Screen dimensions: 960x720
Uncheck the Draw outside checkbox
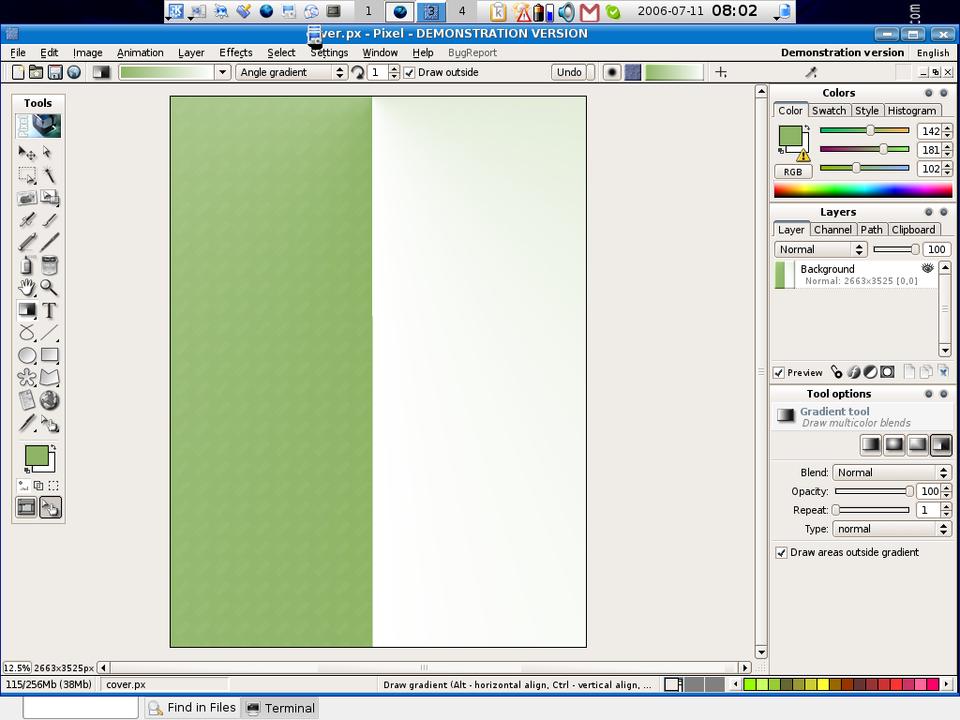tap(409, 72)
